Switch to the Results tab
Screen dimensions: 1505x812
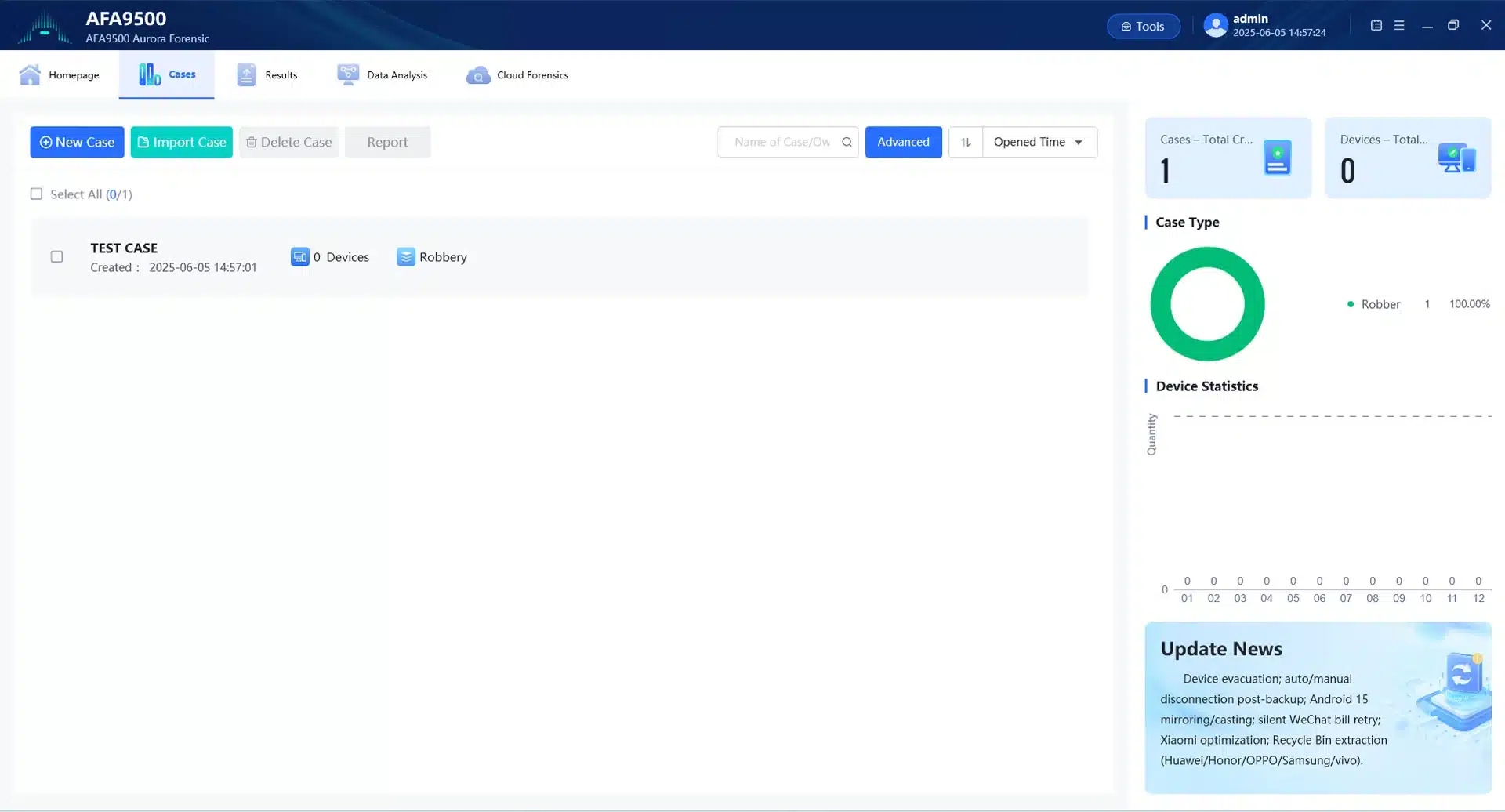pyautogui.click(x=267, y=74)
